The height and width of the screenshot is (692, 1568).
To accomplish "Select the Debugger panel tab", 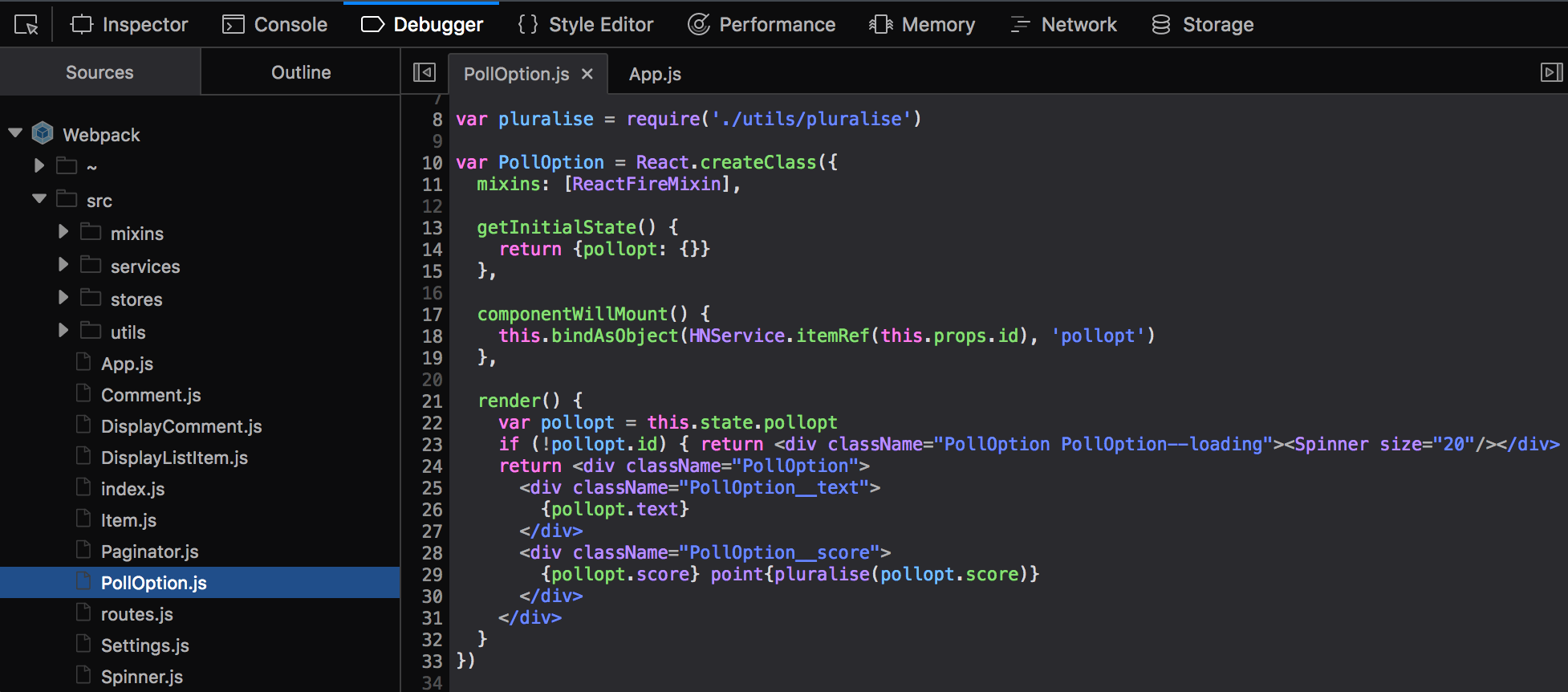I will [422, 25].
